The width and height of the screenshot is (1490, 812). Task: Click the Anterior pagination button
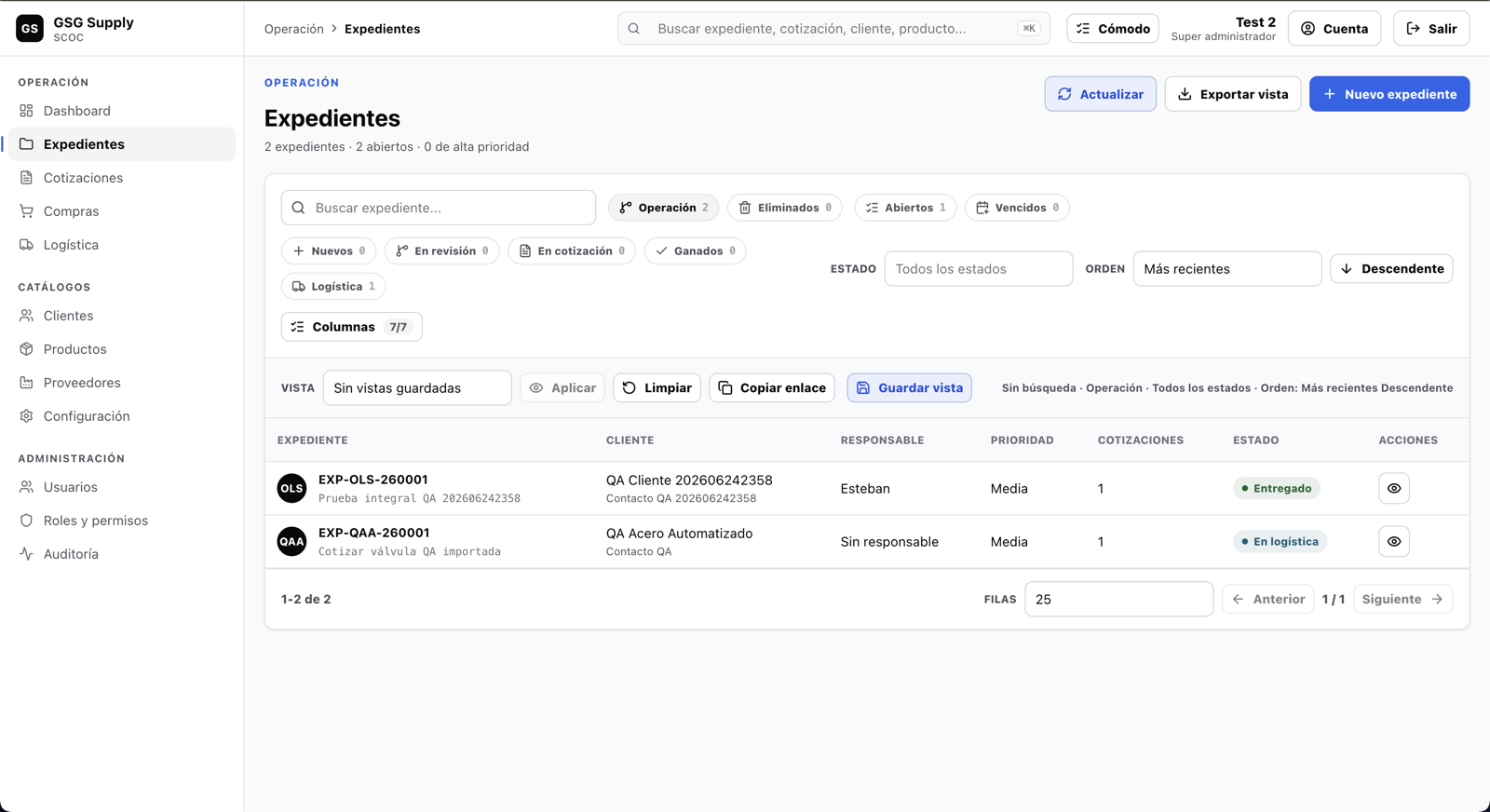1268,600
